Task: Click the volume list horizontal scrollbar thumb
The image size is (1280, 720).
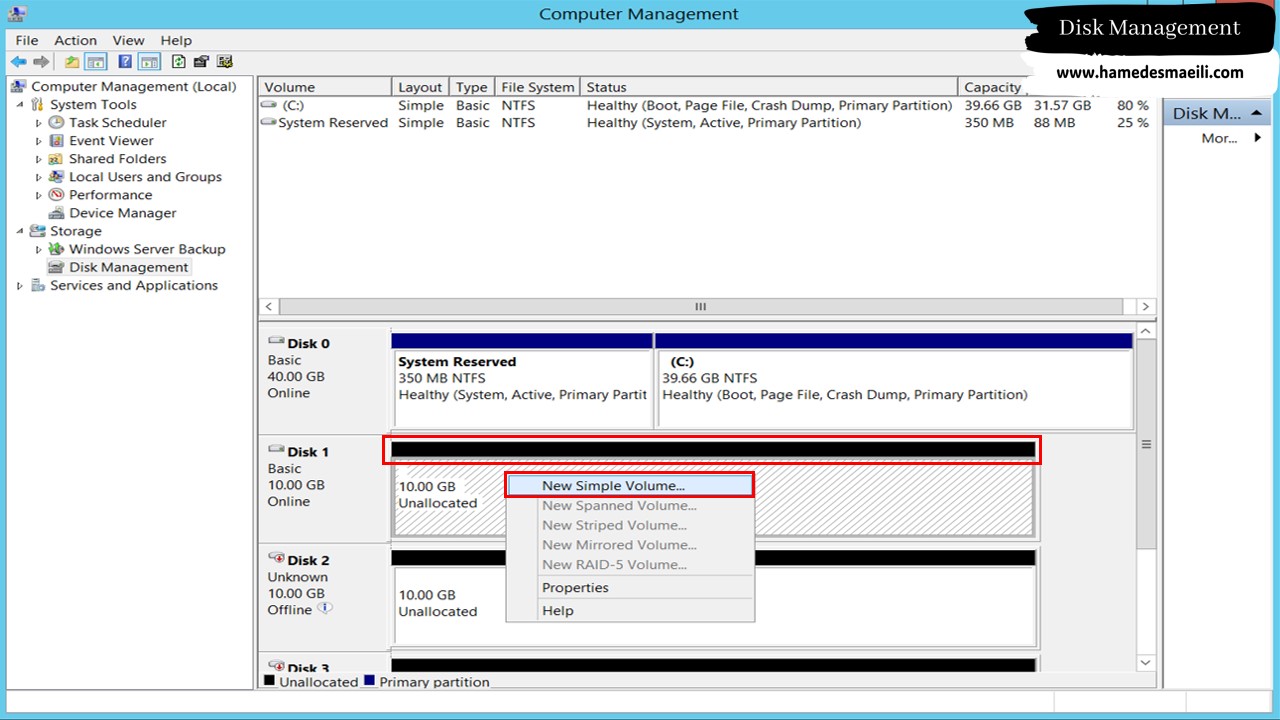Action: click(x=700, y=307)
